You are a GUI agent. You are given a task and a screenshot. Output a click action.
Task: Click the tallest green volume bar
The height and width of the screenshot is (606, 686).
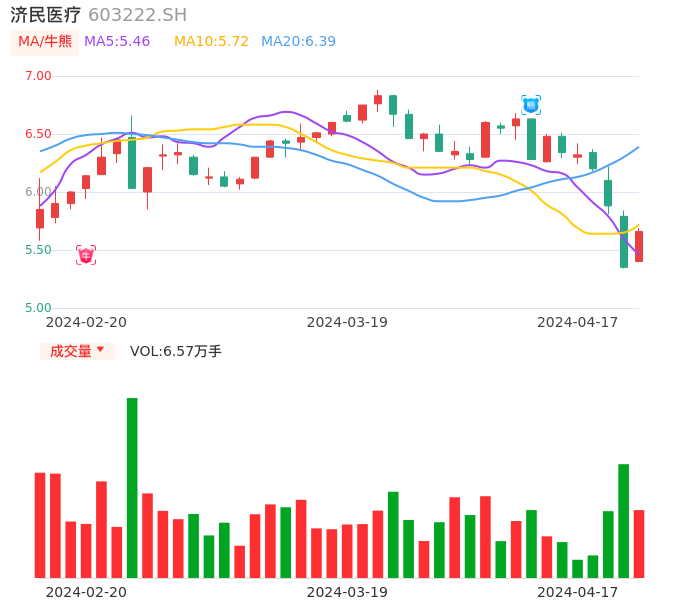tap(132, 488)
